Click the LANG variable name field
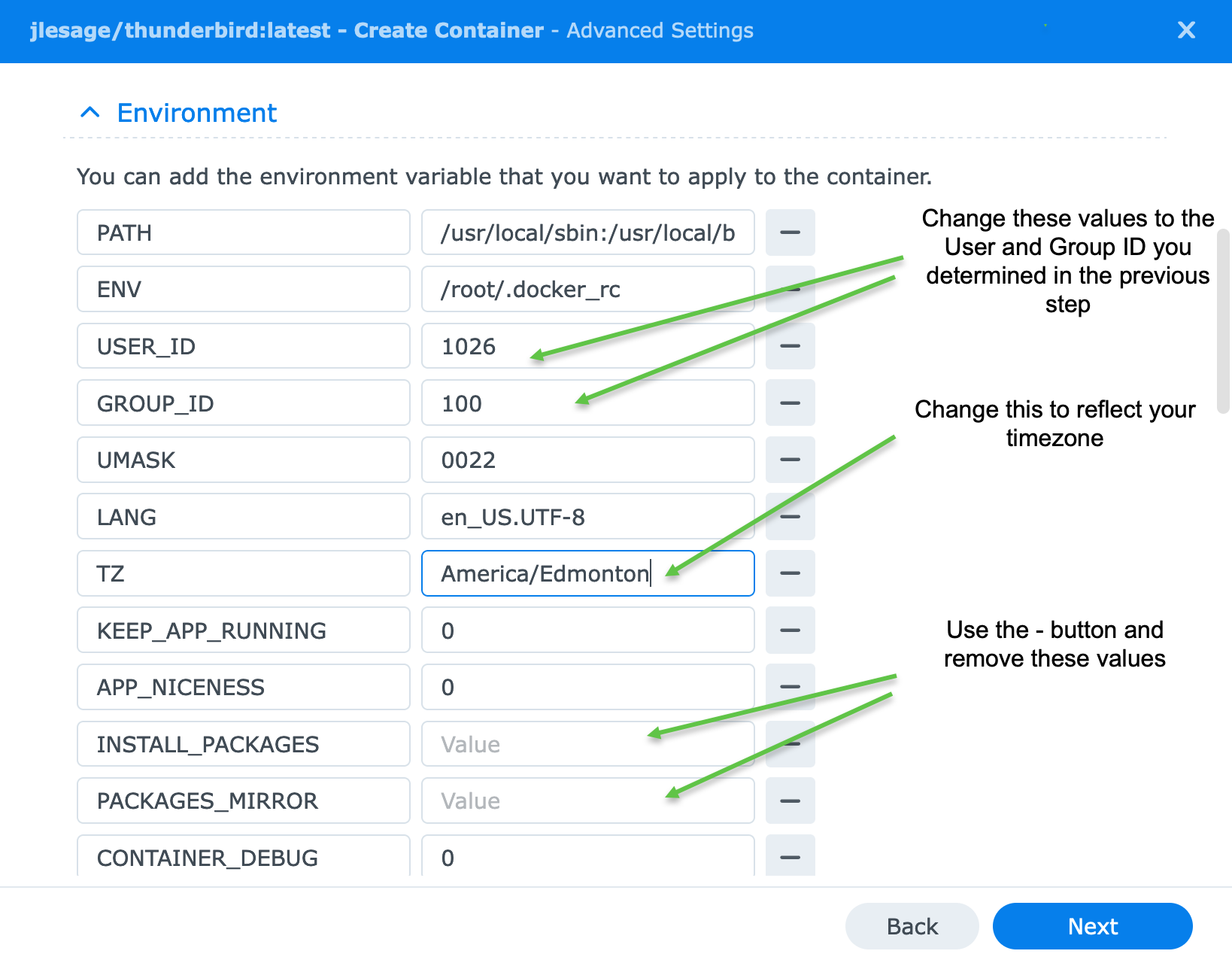The width and height of the screenshot is (1232, 960). [244, 517]
